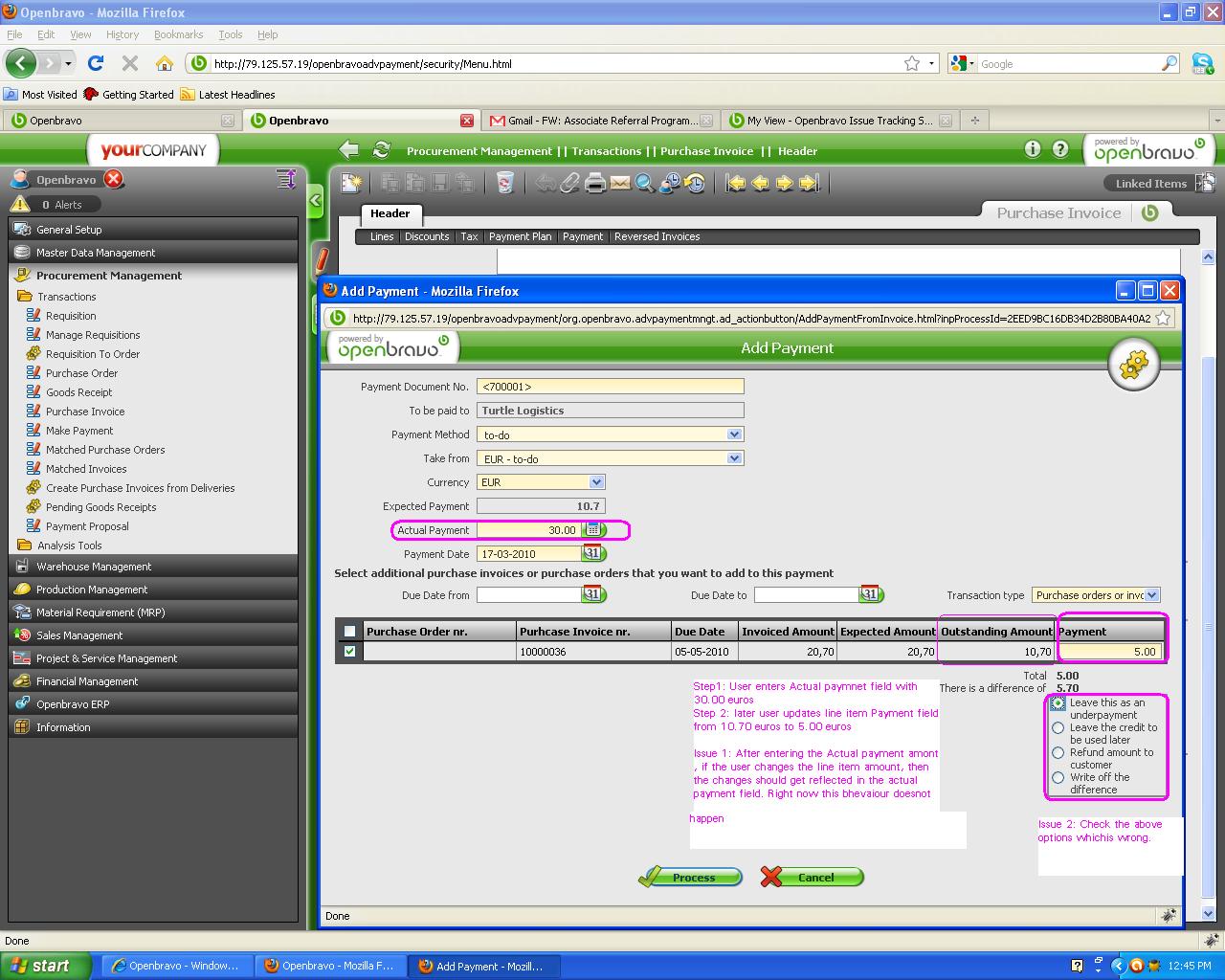This screenshot has height=980, width=1225.
Task: Open the Transaction type dropdown
Action: point(1151,595)
